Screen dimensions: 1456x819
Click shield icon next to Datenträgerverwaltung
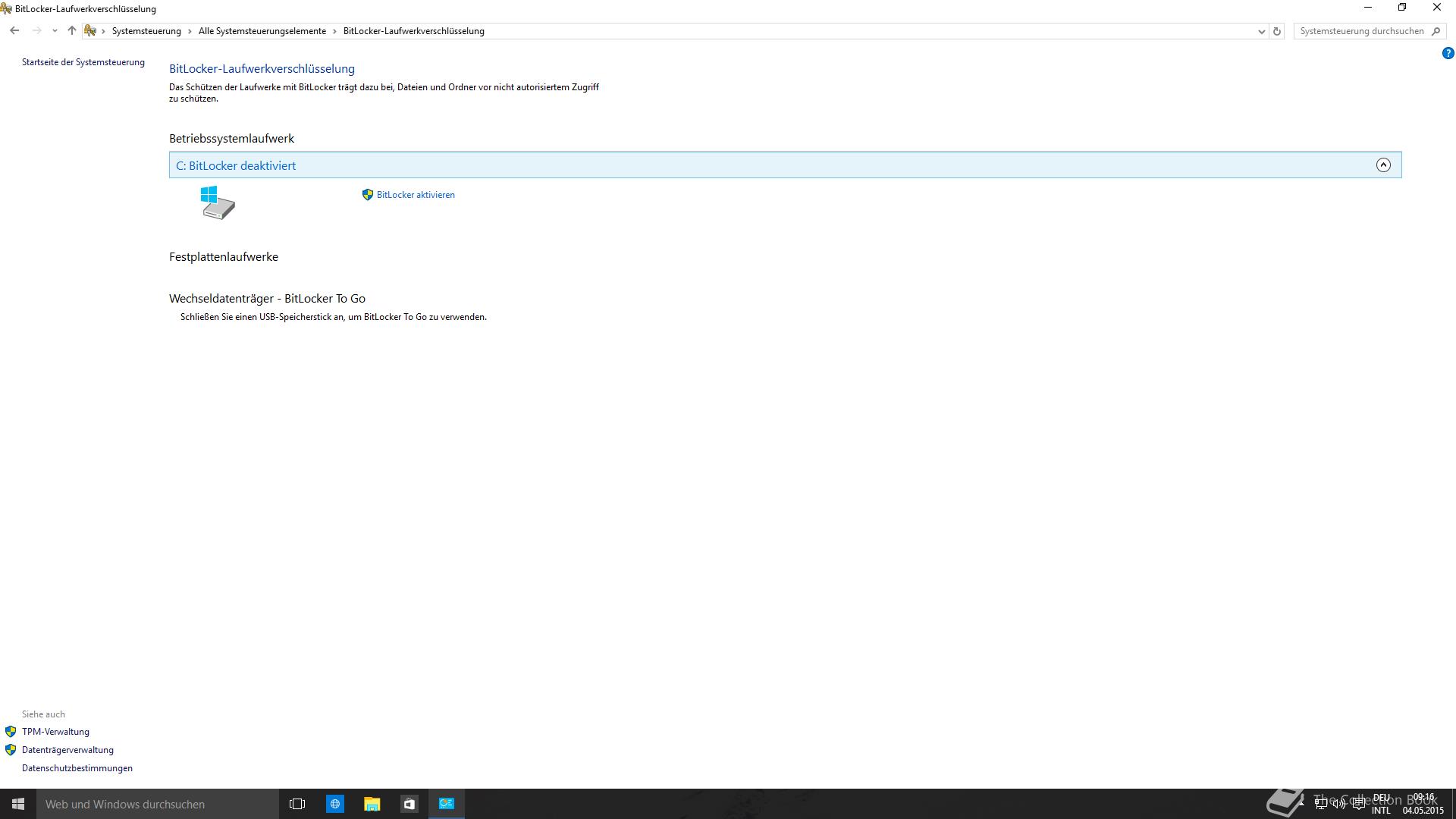tap(11, 750)
